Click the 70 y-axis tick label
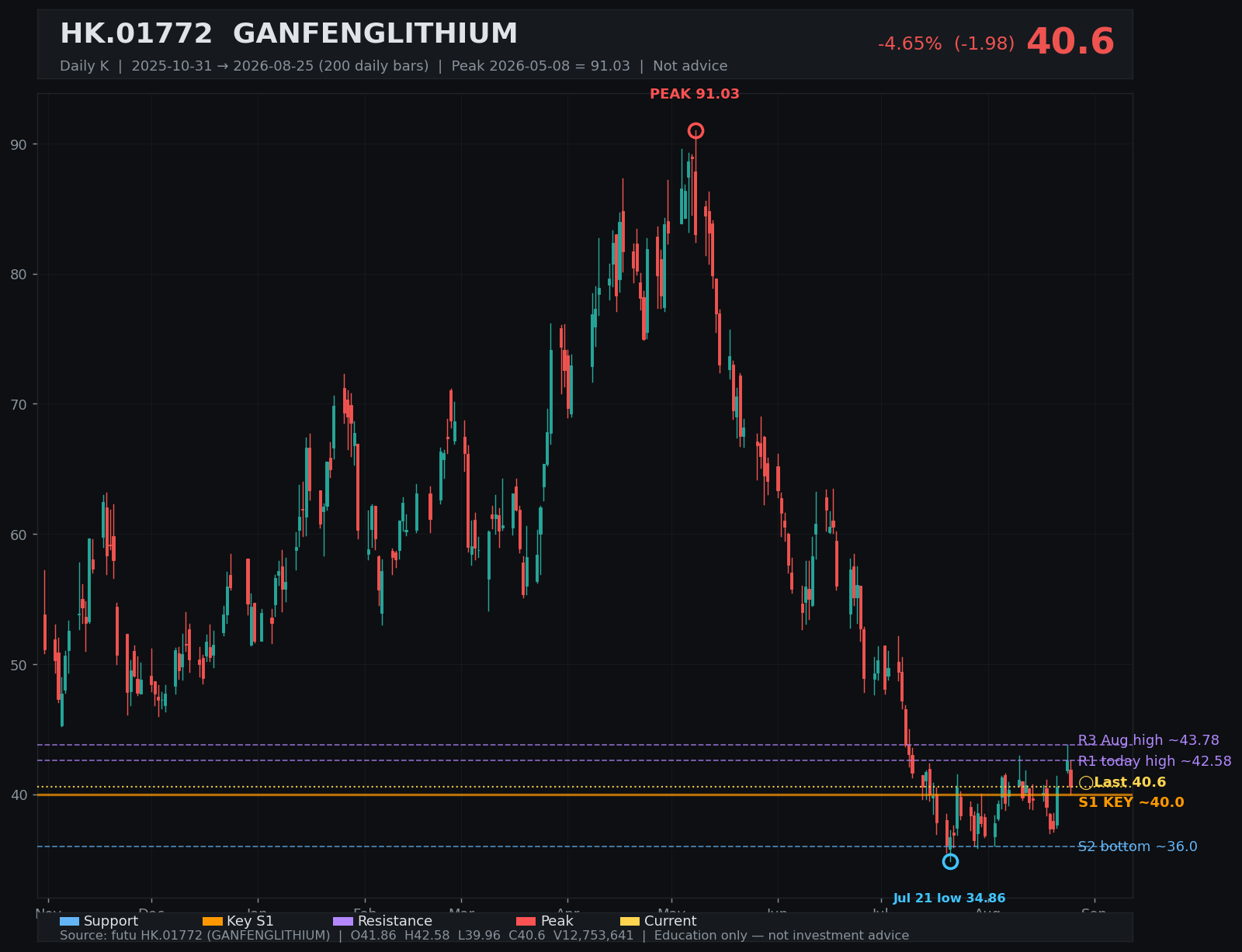The width and height of the screenshot is (1242, 952). (19, 405)
